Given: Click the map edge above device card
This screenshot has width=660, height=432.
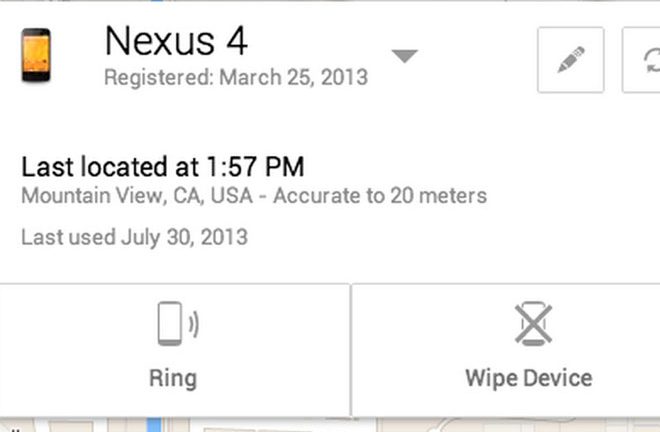Looking at the screenshot, I should point(330,1).
